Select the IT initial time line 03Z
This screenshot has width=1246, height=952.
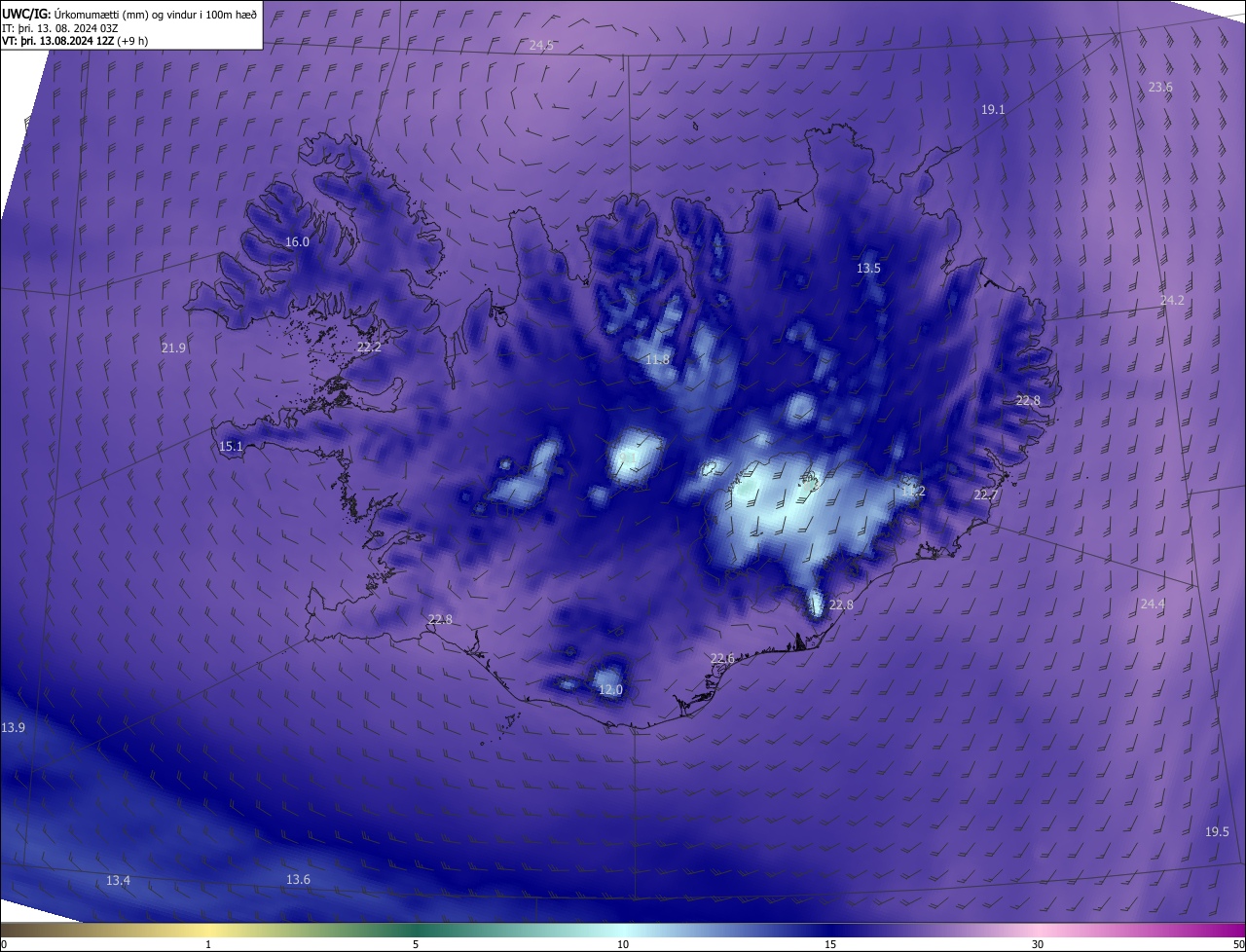[x=60, y=28]
